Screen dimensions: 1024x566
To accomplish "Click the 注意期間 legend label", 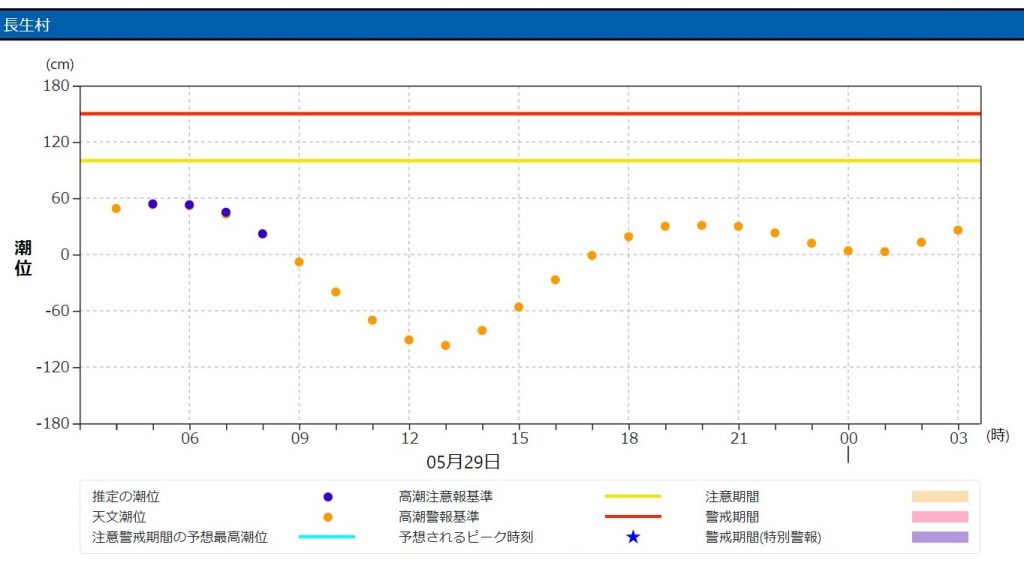I will click(x=732, y=497).
